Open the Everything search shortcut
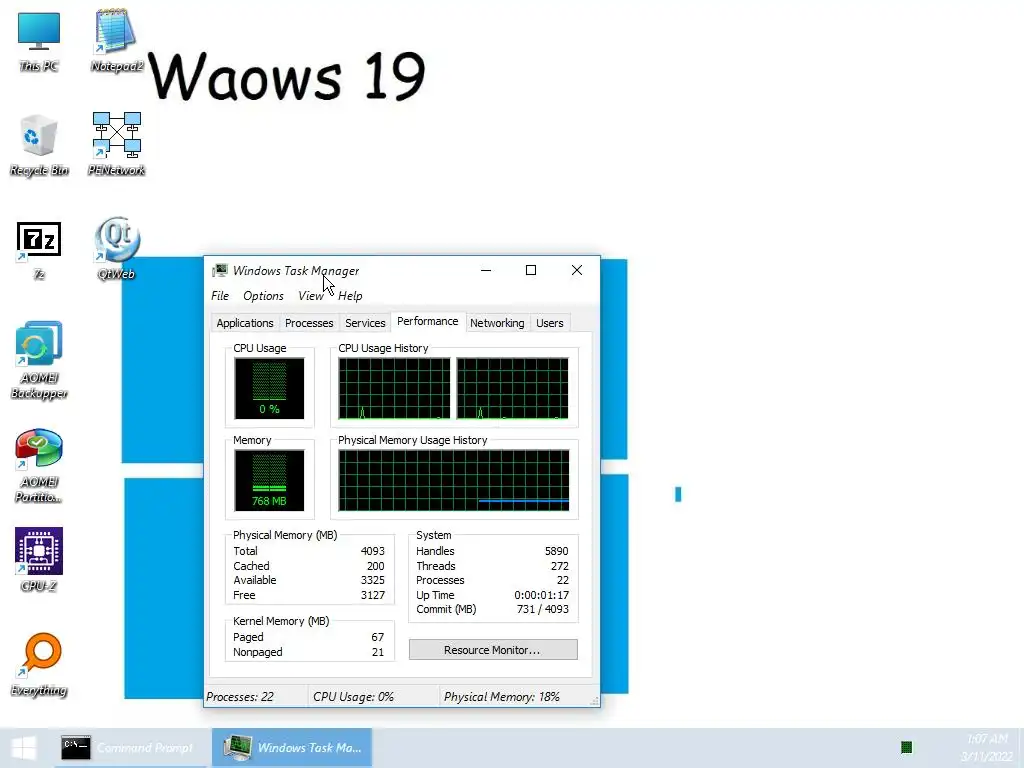 39,665
